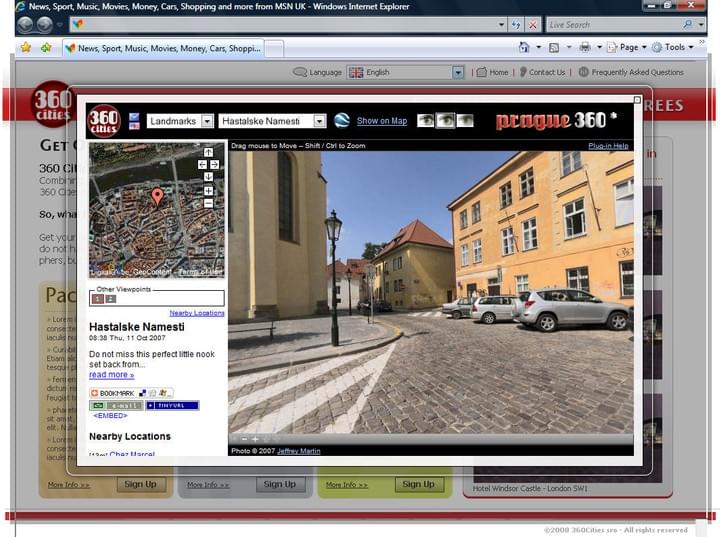Click the Add to Favorites icon
The width and height of the screenshot is (720, 537).
pyautogui.click(x=46, y=47)
